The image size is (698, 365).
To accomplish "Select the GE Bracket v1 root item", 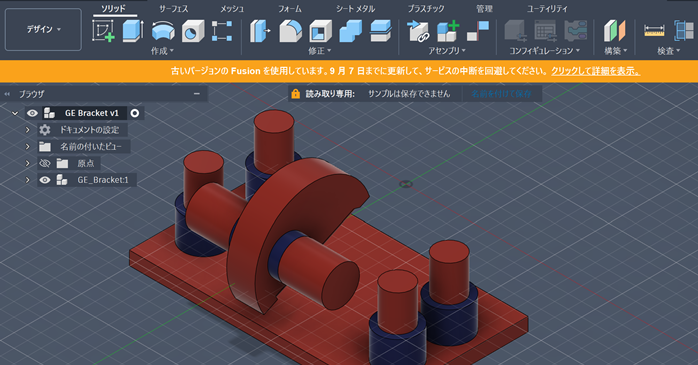I will click(x=92, y=113).
